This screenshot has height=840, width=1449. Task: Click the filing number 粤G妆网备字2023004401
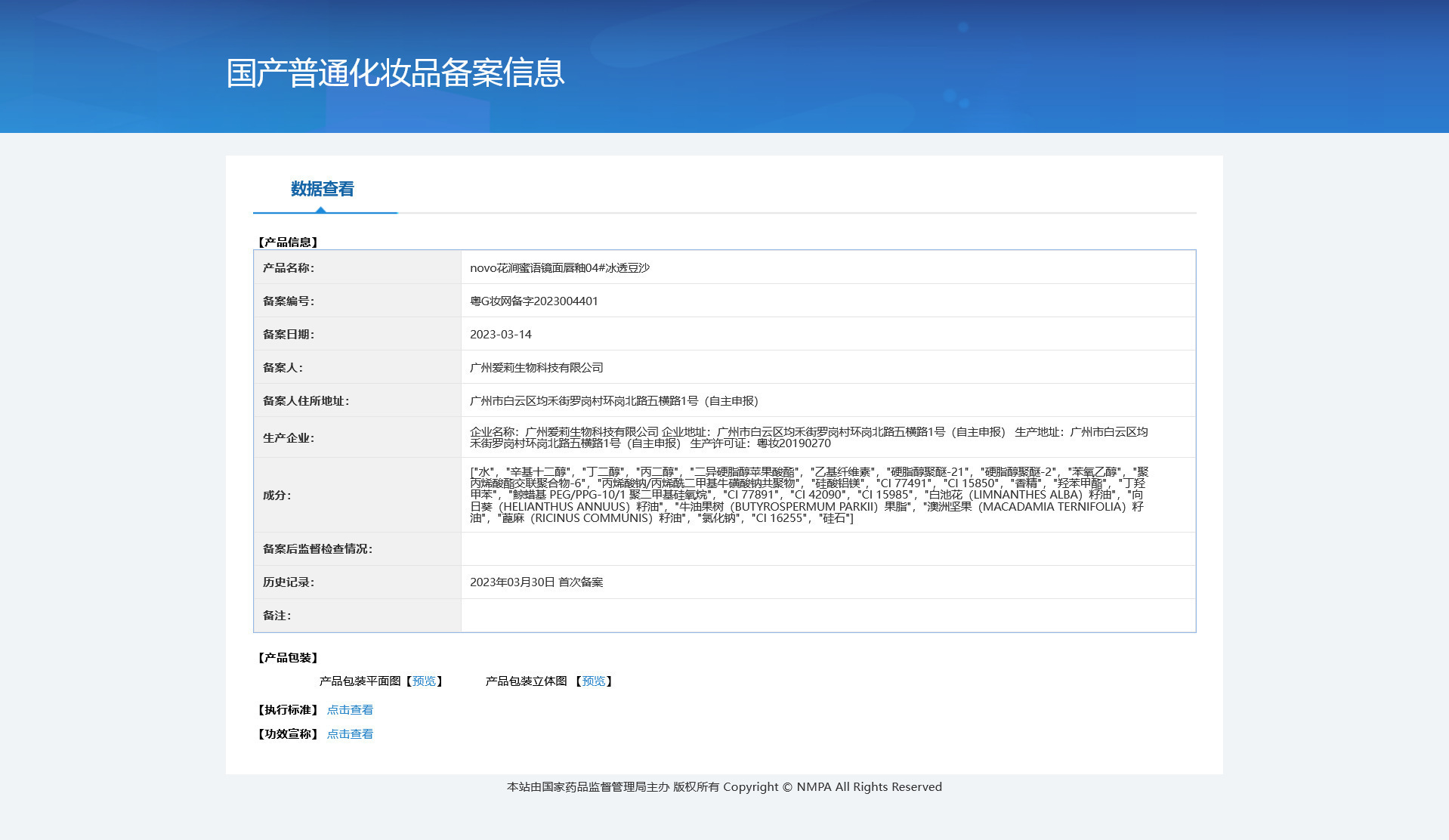(x=534, y=301)
